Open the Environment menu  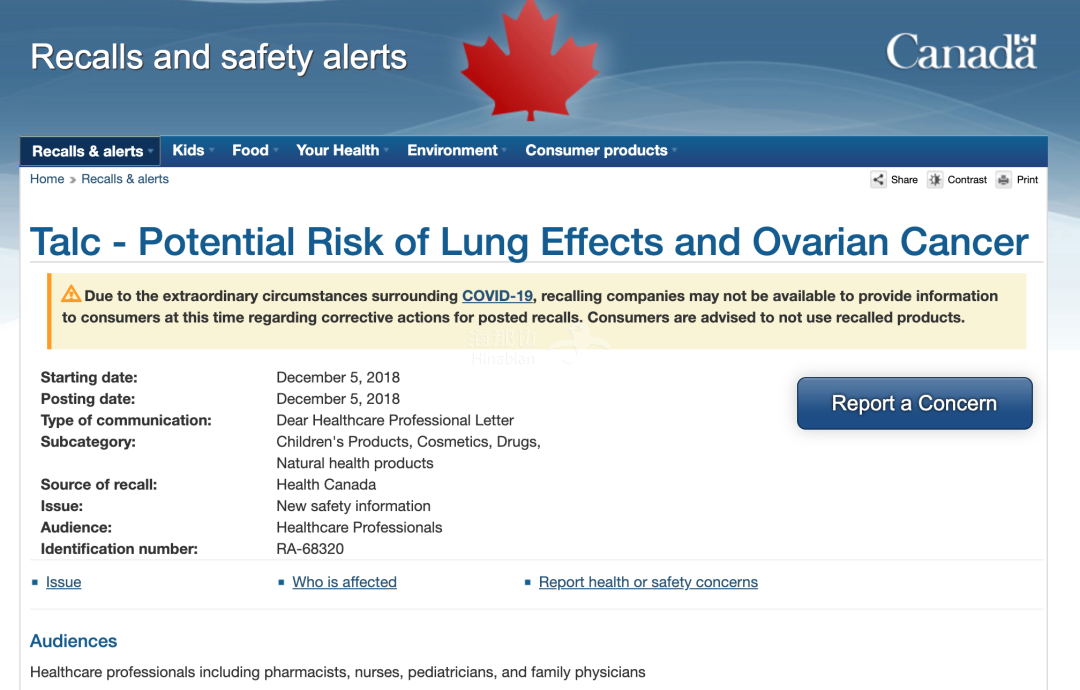(456, 150)
